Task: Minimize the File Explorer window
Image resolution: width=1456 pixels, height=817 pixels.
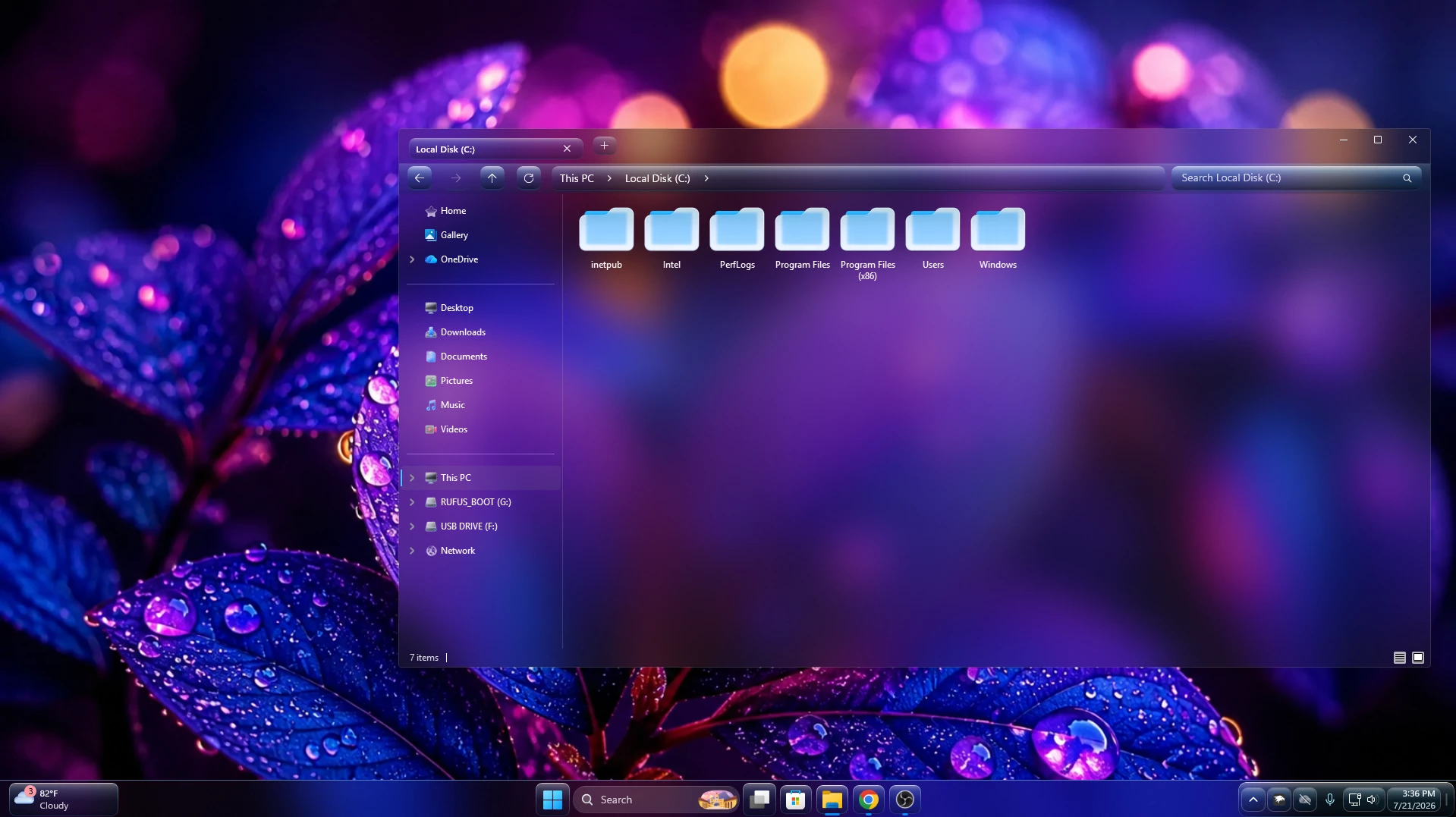Action: point(1344,140)
